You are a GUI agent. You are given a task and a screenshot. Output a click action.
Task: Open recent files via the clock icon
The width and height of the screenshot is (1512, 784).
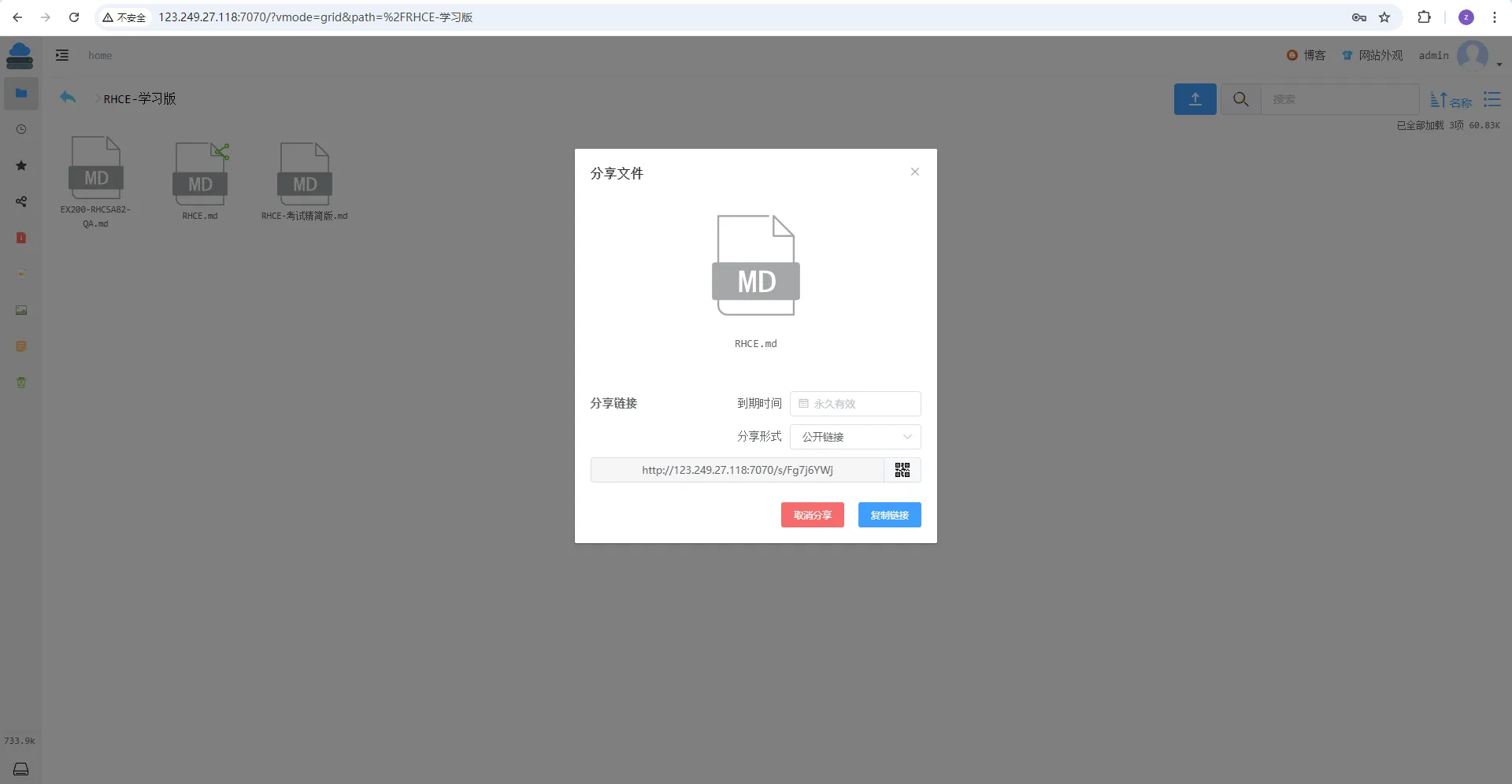pos(21,129)
